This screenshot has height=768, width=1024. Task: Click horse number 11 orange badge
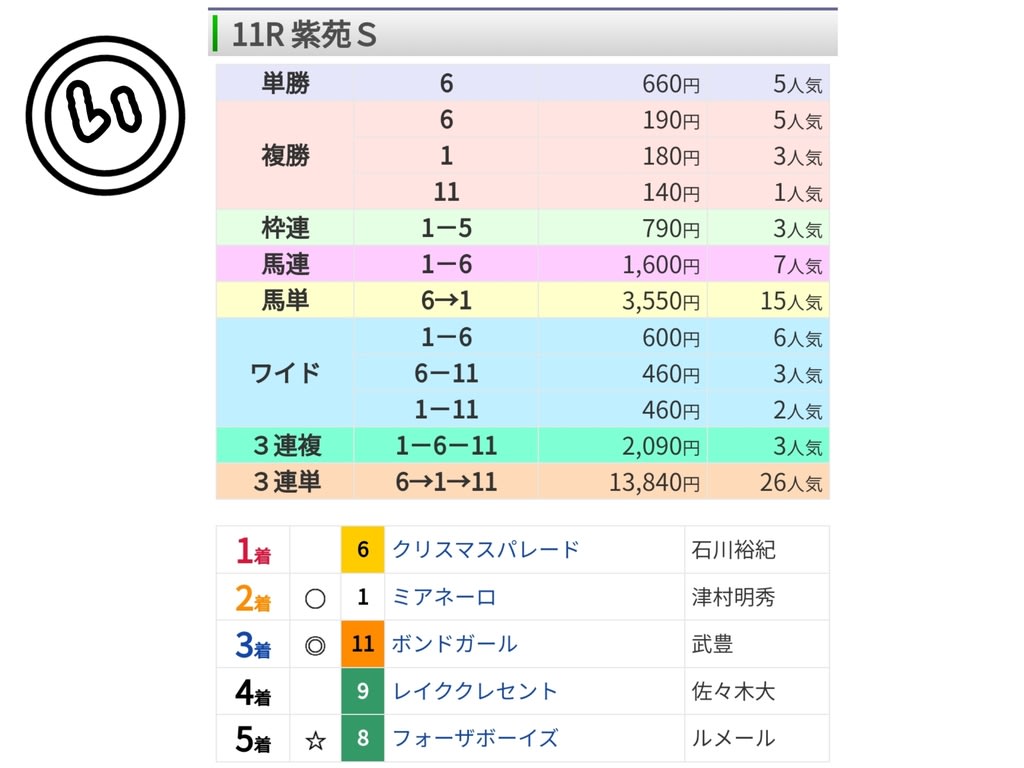[363, 644]
